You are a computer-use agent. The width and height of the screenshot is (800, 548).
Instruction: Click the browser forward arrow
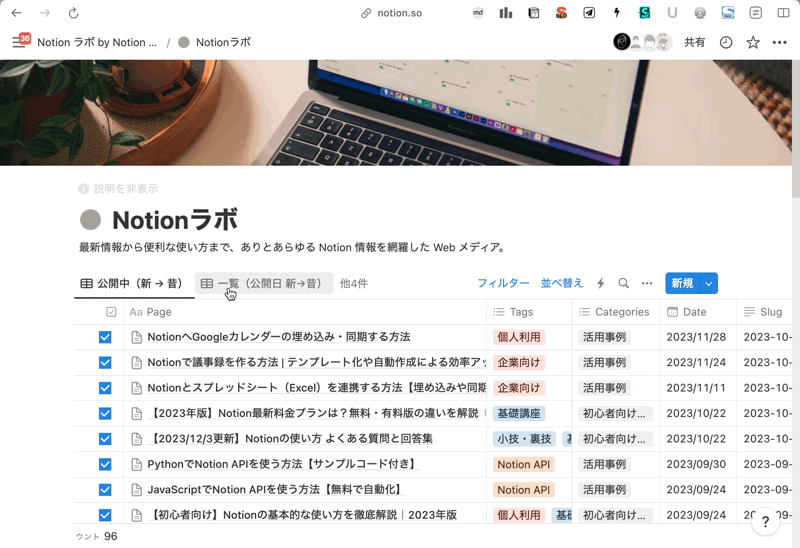tap(45, 13)
